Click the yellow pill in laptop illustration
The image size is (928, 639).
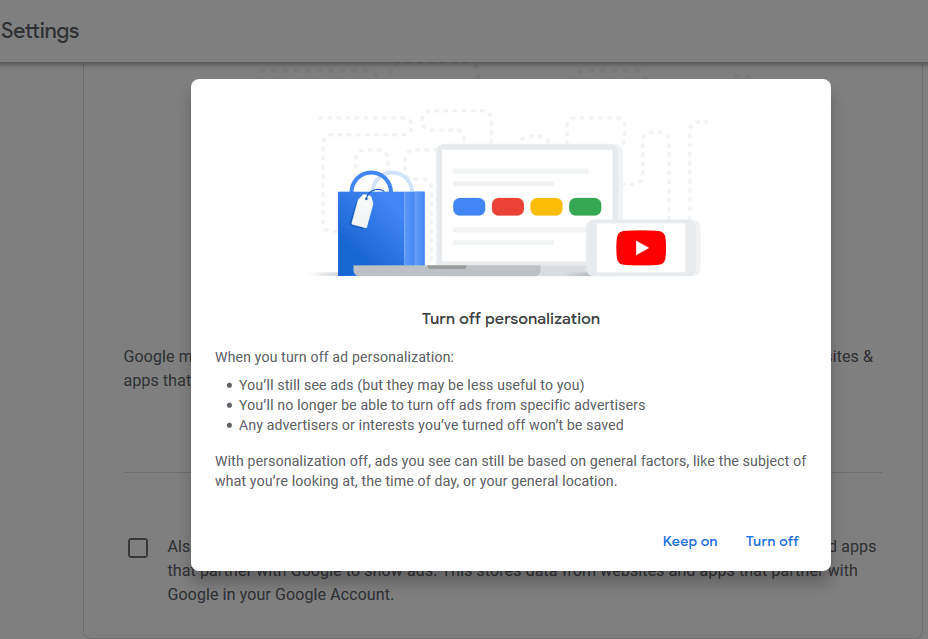click(x=546, y=207)
